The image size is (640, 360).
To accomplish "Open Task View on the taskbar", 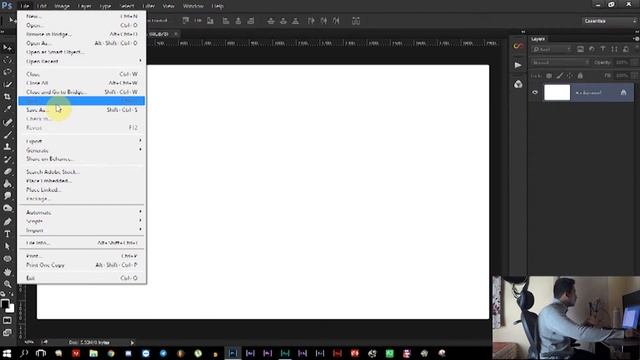I will tap(41, 353).
